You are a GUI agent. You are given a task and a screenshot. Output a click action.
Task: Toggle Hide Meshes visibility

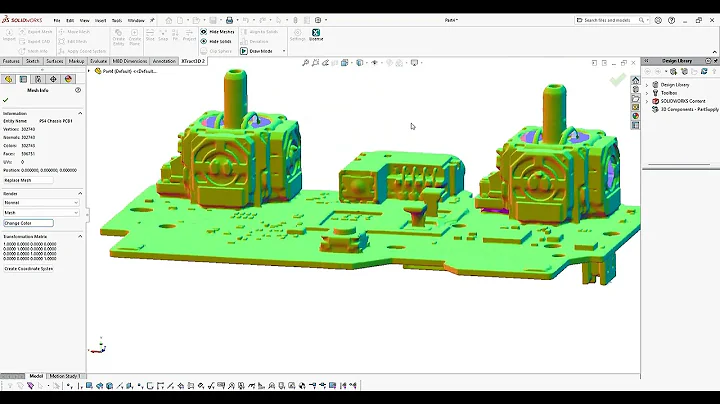tap(218, 32)
